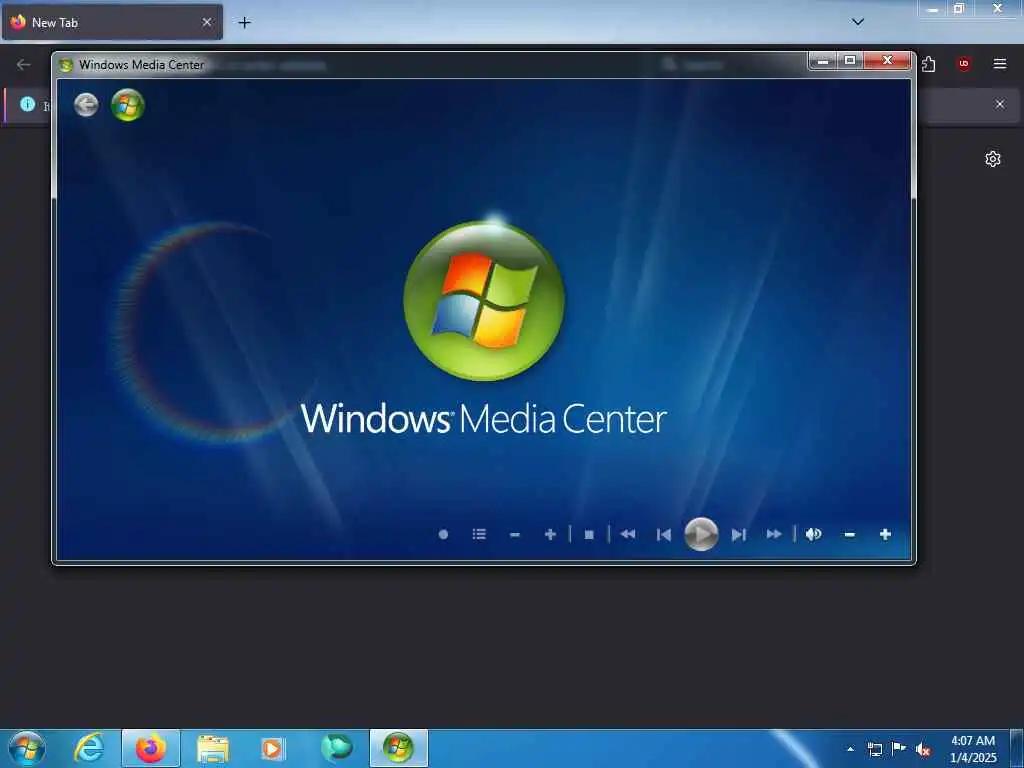
Task: Switch to Firefox in the taskbar
Action: (150, 748)
